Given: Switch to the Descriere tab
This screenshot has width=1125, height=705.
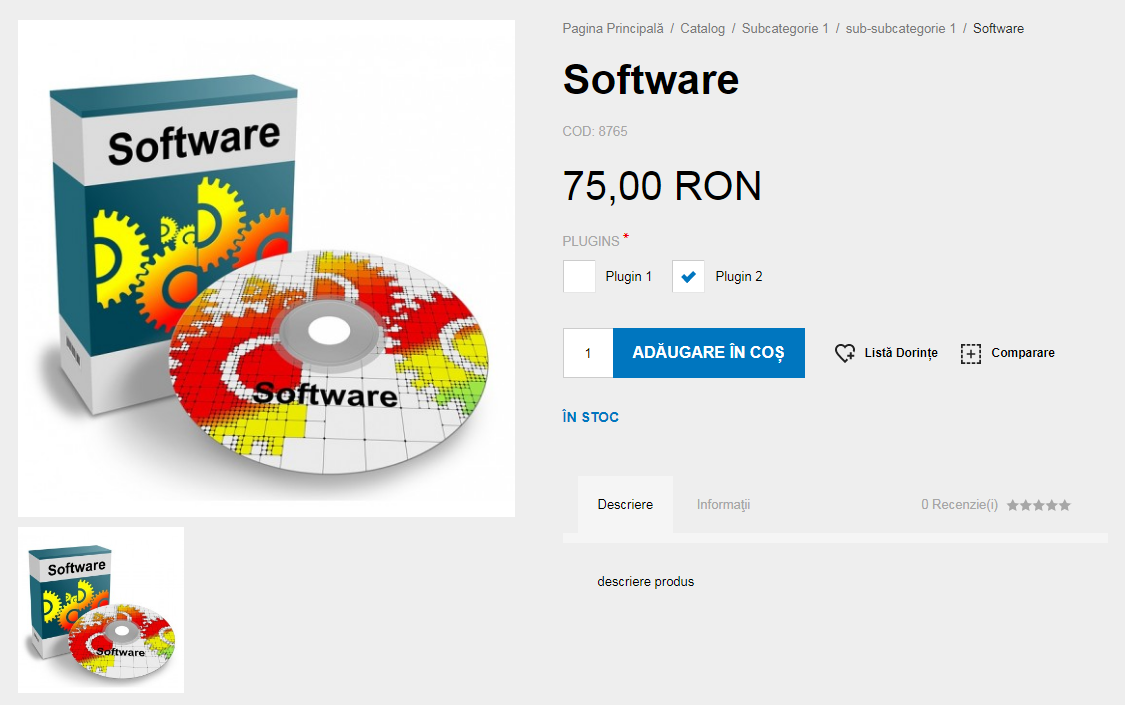Looking at the screenshot, I should 625,504.
